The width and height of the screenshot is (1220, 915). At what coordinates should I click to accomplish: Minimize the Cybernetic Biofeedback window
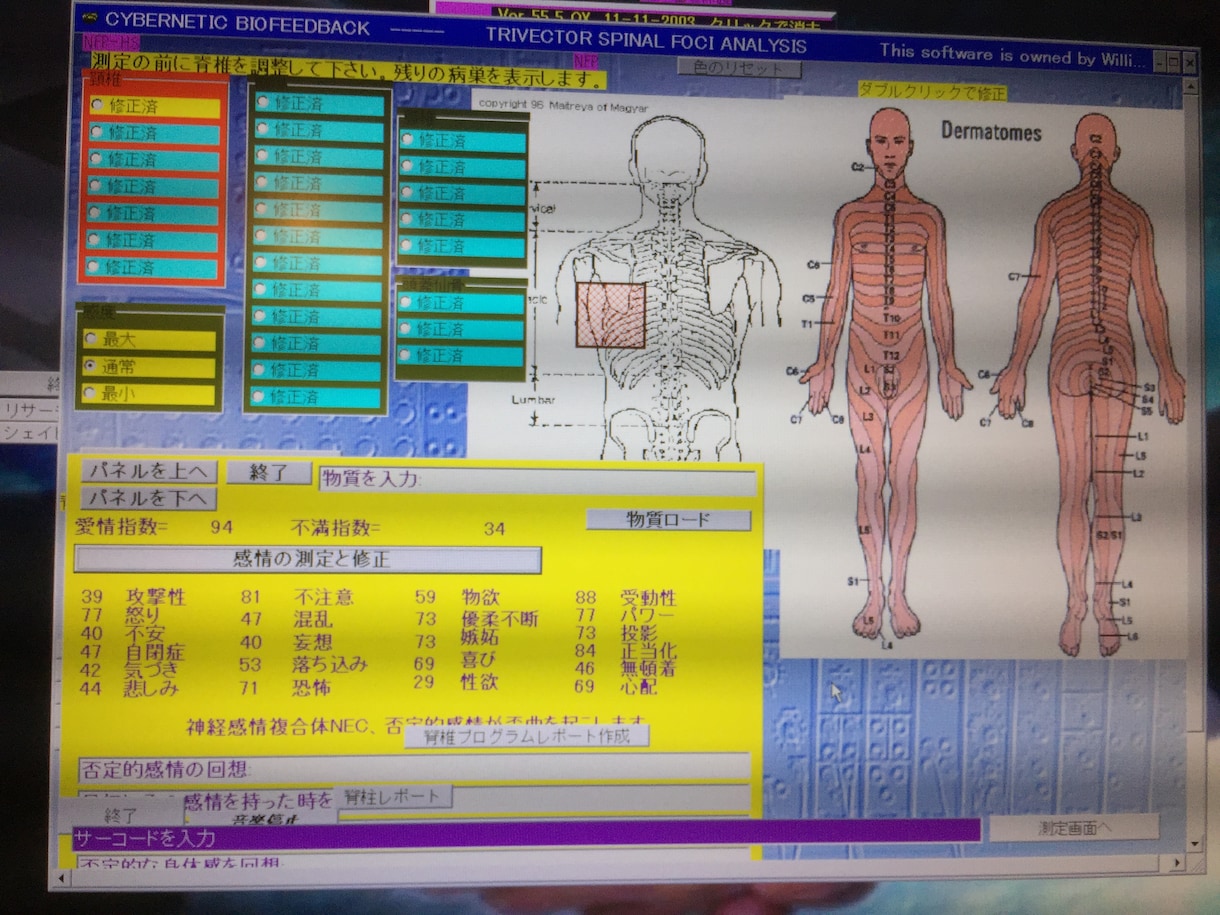pyautogui.click(x=1159, y=62)
